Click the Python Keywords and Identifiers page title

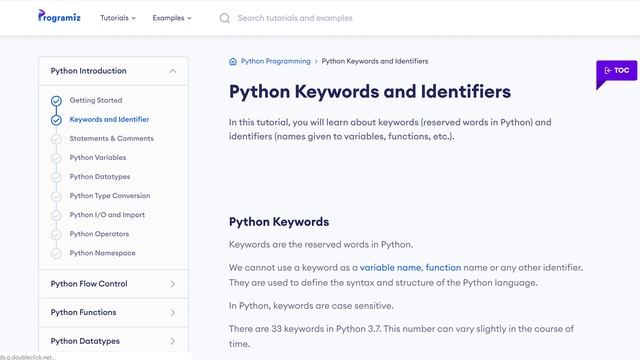click(370, 91)
